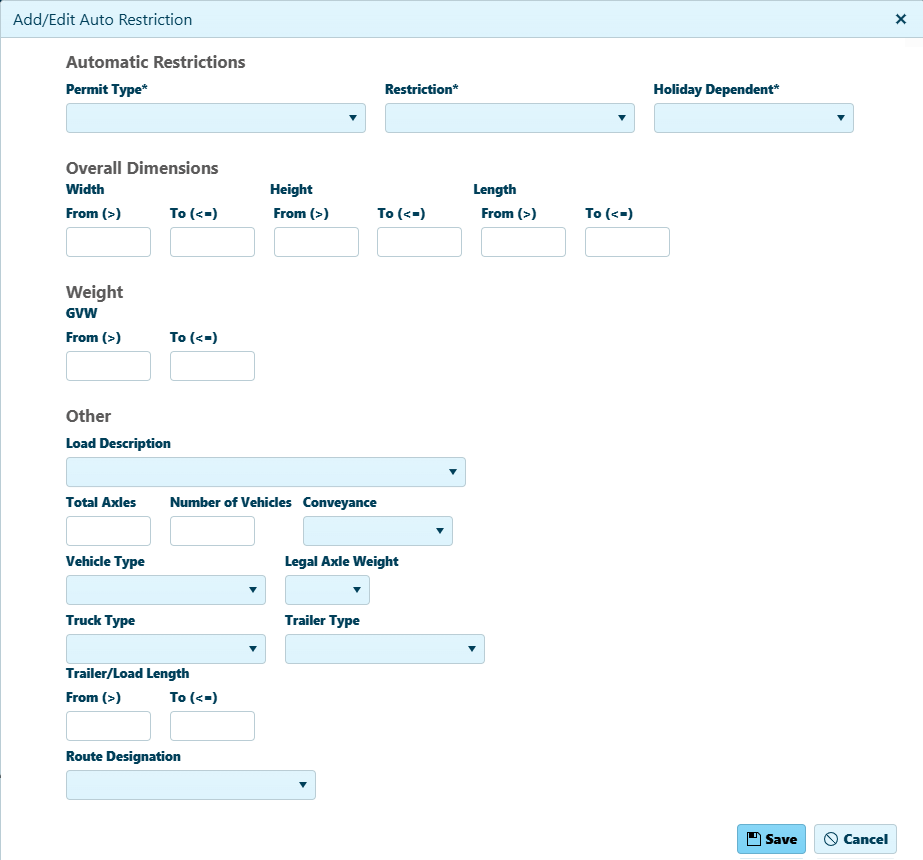This screenshot has height=860, width=923.
Task: Open the Vehicle Type dropdown
Action: [x=165, y=590]
